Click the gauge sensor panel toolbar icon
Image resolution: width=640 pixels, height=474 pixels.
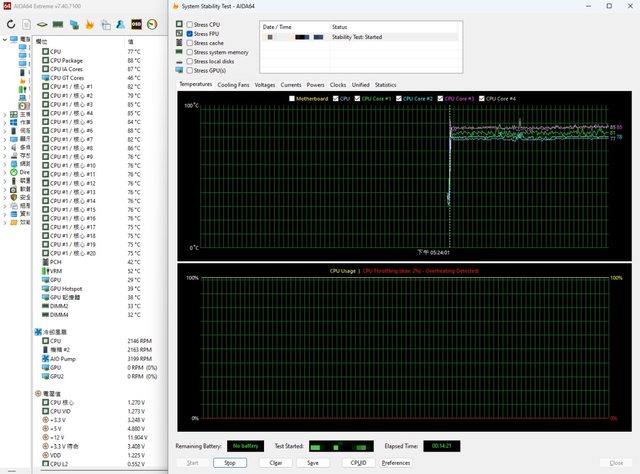[151, 23]
